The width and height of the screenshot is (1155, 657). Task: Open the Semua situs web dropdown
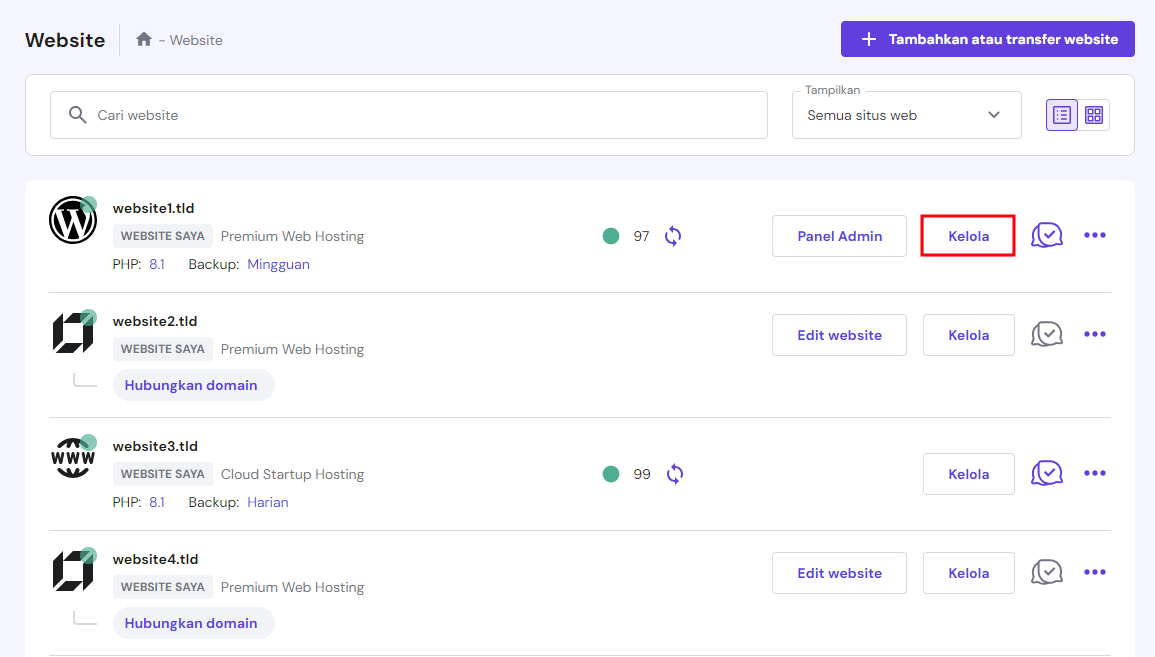pyautogui.click(x=906, y=114)
